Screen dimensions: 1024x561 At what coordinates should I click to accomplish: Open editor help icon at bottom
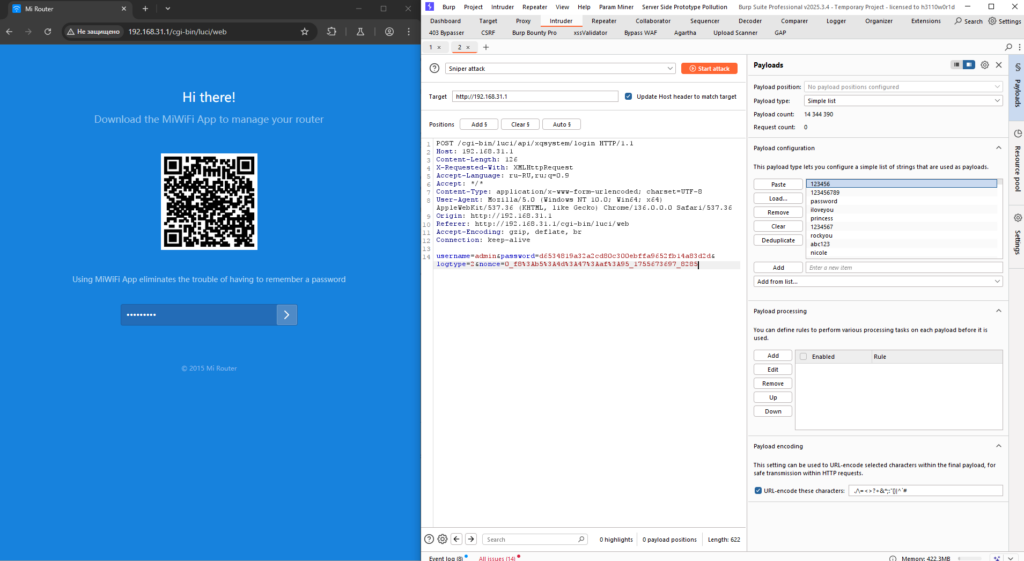[429, 539]
